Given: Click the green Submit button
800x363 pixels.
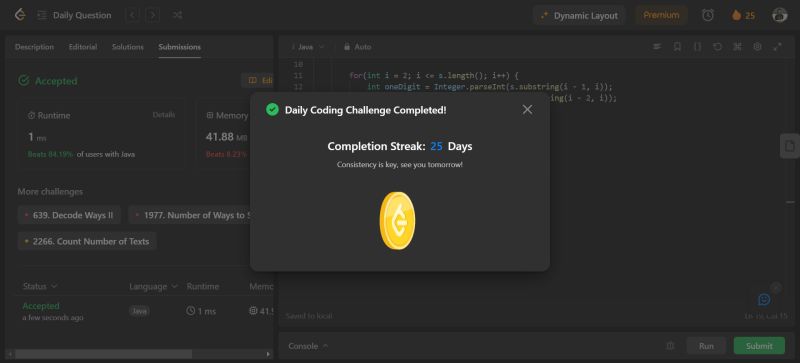Looking at the screenshot, I should 759,346.
